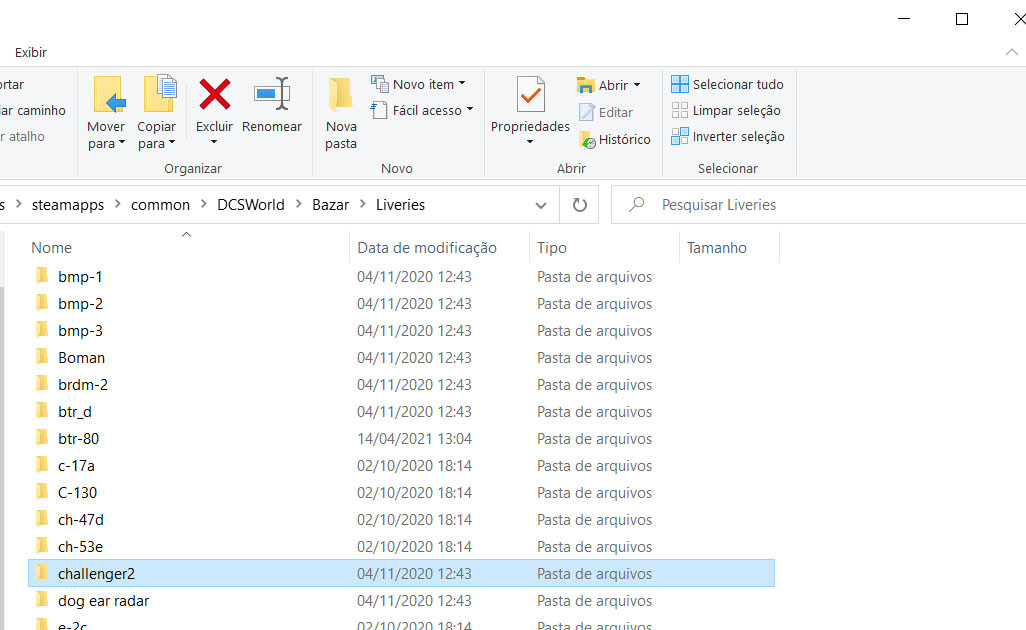
Task: Maximize the Explorer window
Action: coord(962,19)
